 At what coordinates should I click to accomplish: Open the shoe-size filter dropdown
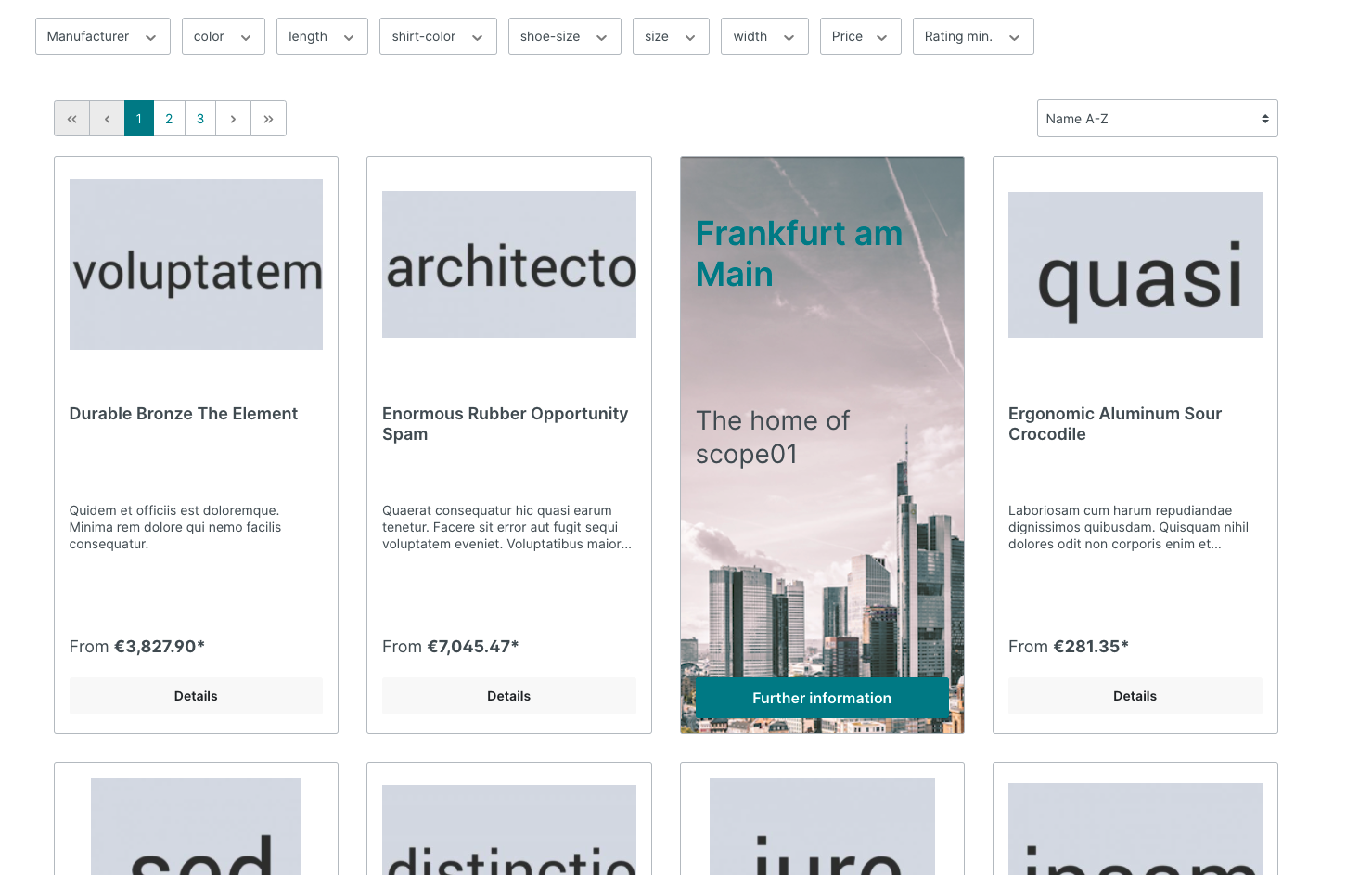tap(564, 36)
